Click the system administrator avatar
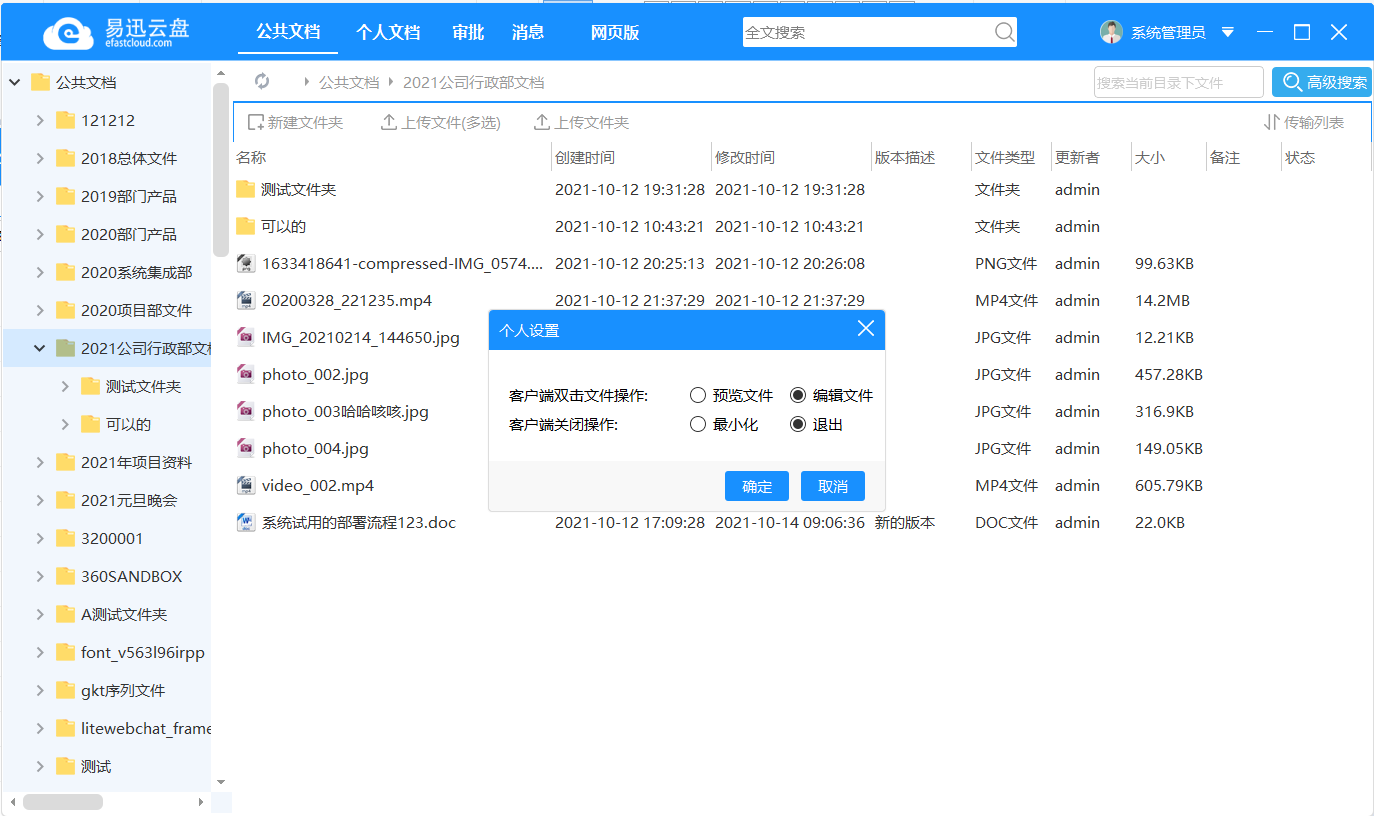Screen dimensions: 1374x816 pos(1112,31)
